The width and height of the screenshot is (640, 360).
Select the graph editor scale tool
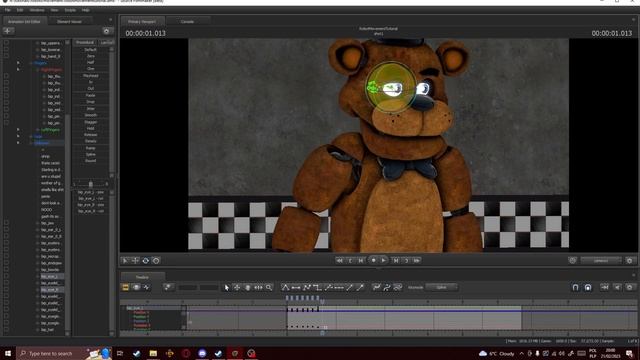(x=258, y=287)
